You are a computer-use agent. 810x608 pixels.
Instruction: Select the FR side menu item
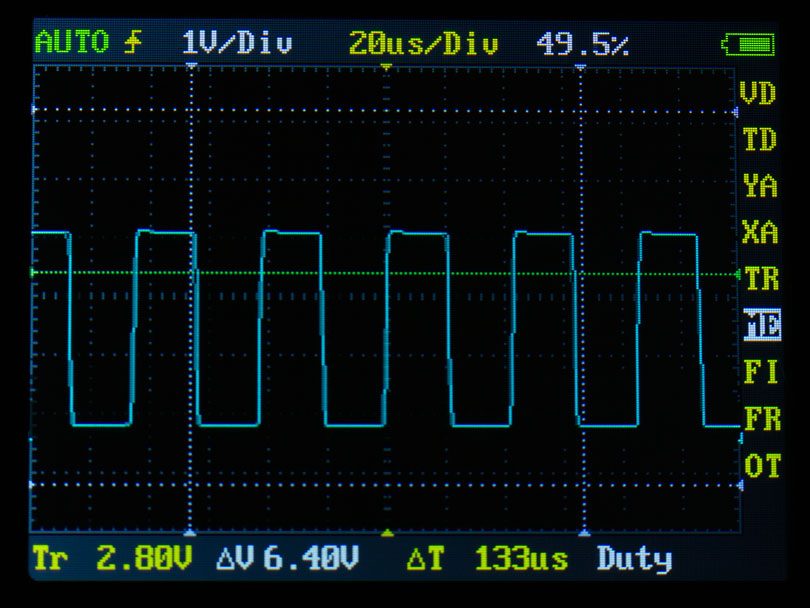pyautogui.click(x=761, y=419)
